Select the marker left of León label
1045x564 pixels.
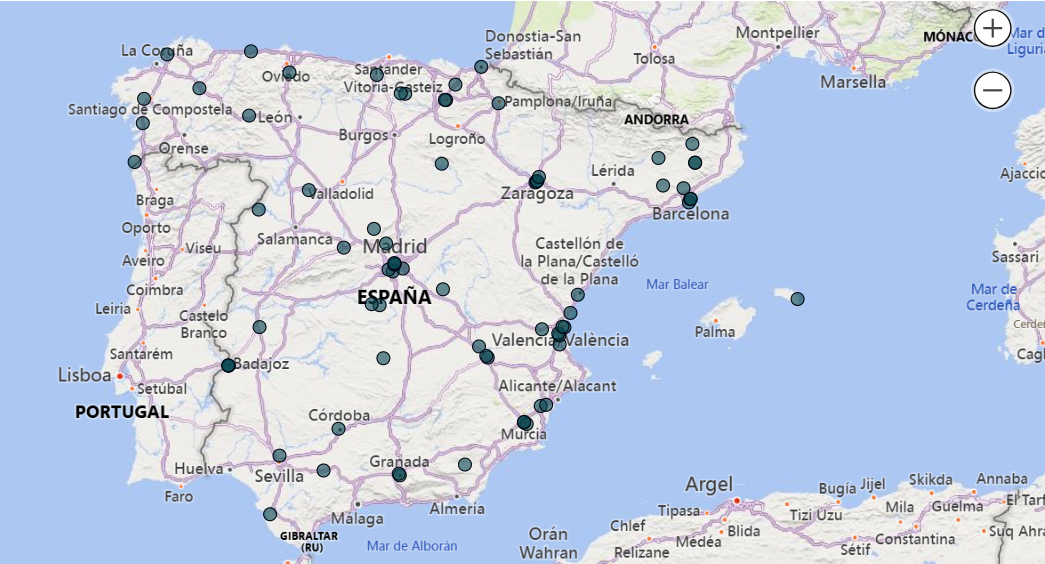pos(249,115)
